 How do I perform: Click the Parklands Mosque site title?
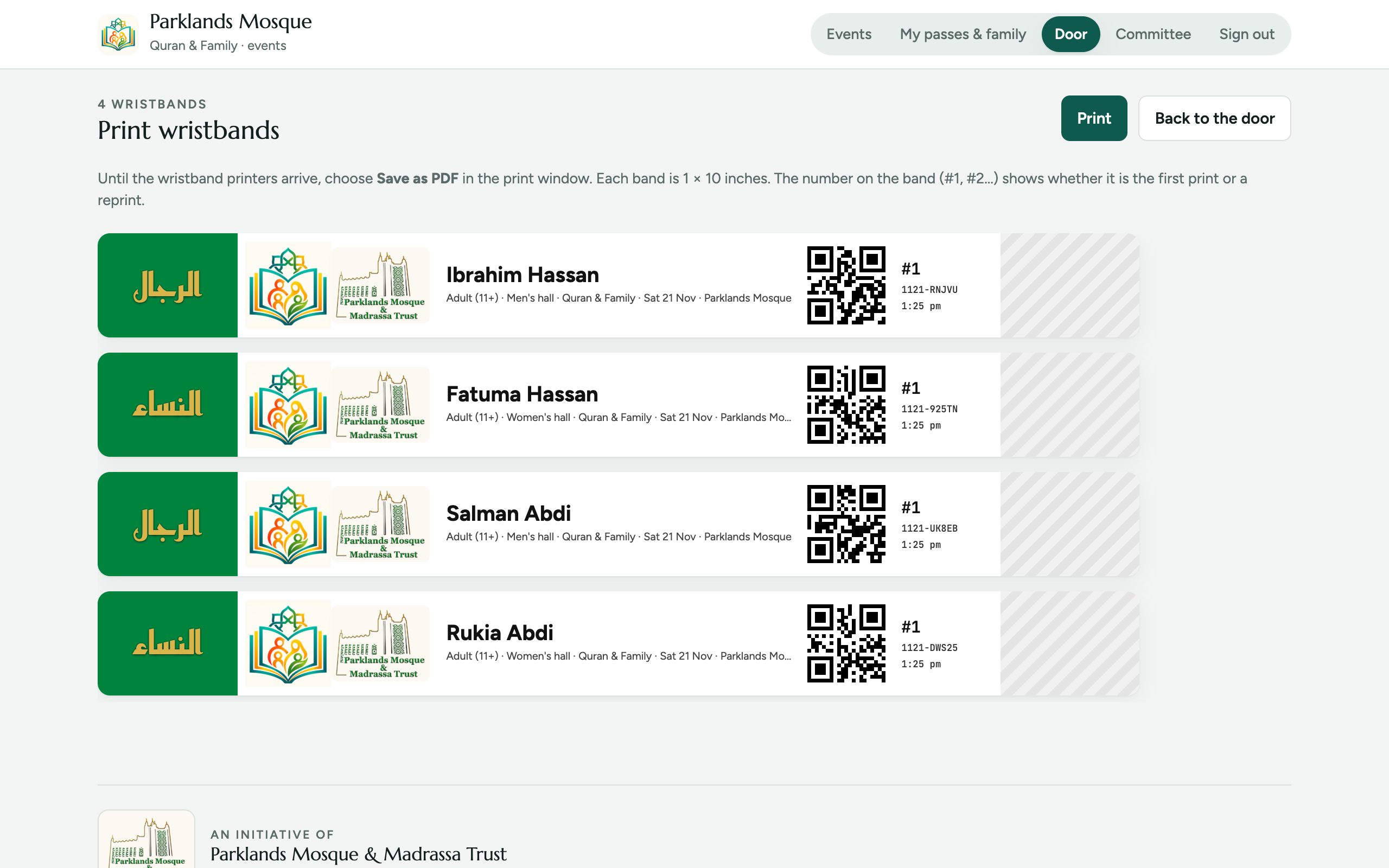click(230, 22)
